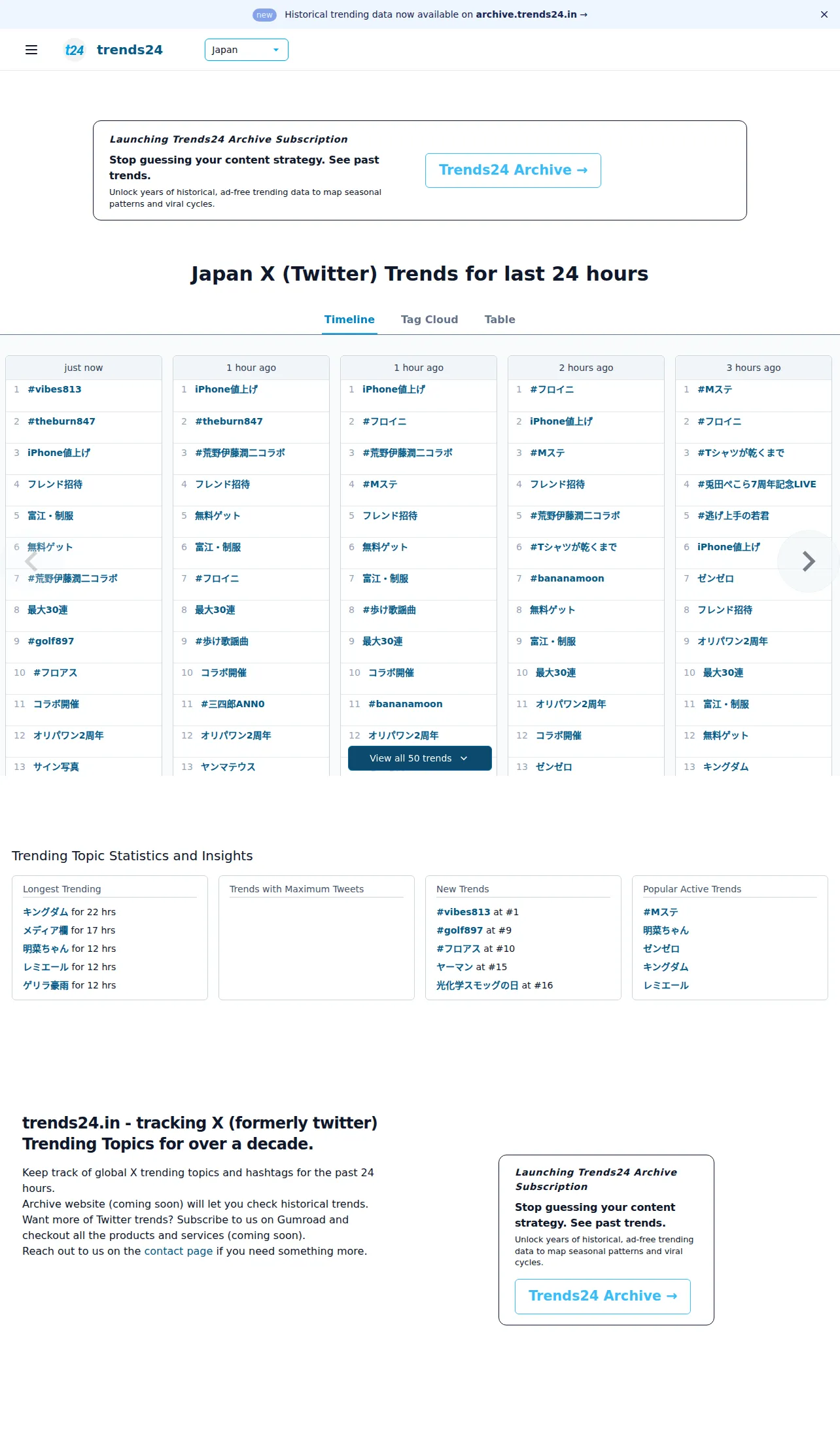Open 明菜ちゃん in Longest Trending
This screenshot has width=840, height=1451.
46,949
